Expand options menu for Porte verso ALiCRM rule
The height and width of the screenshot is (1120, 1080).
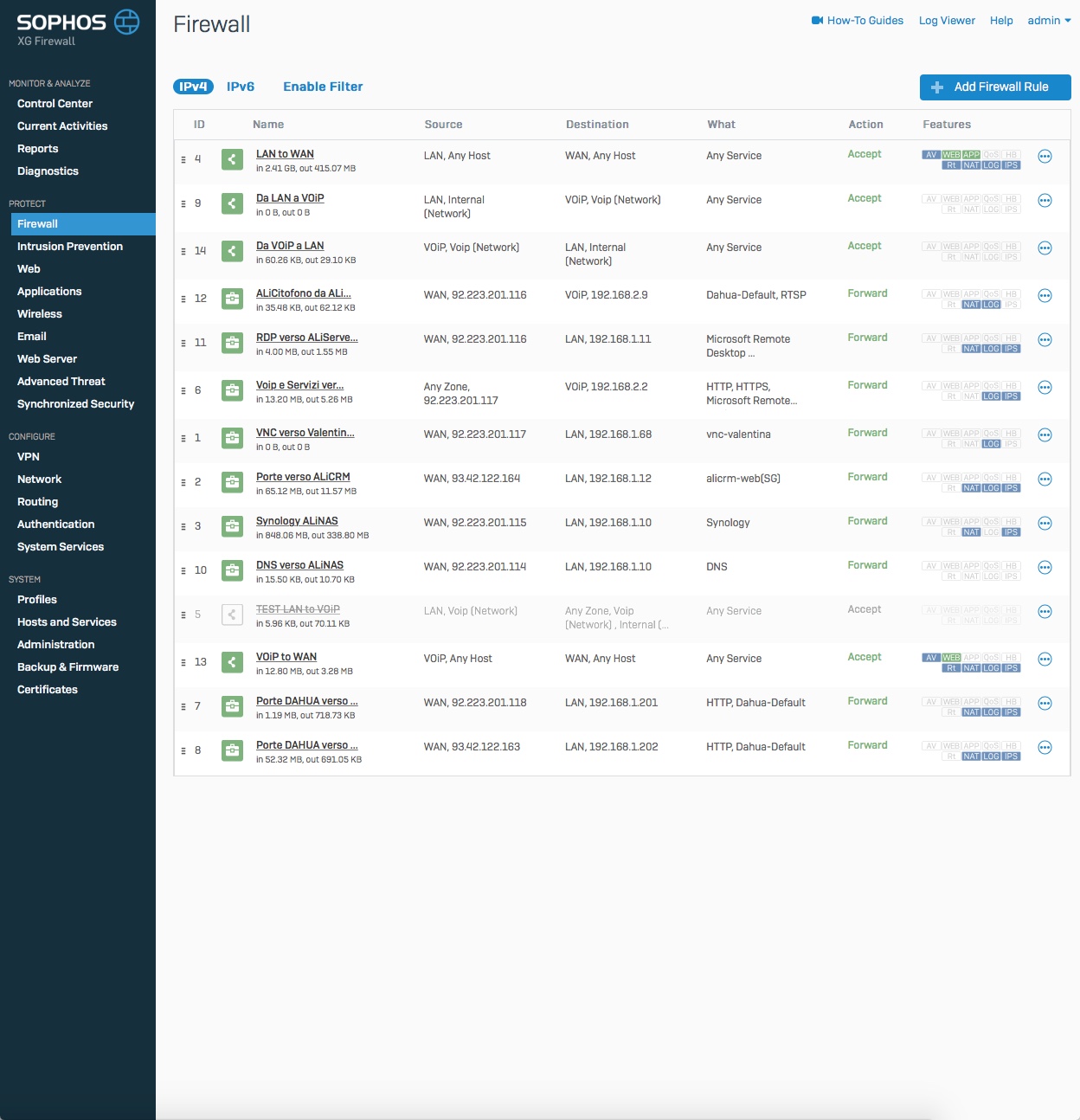pos(1045,480)
